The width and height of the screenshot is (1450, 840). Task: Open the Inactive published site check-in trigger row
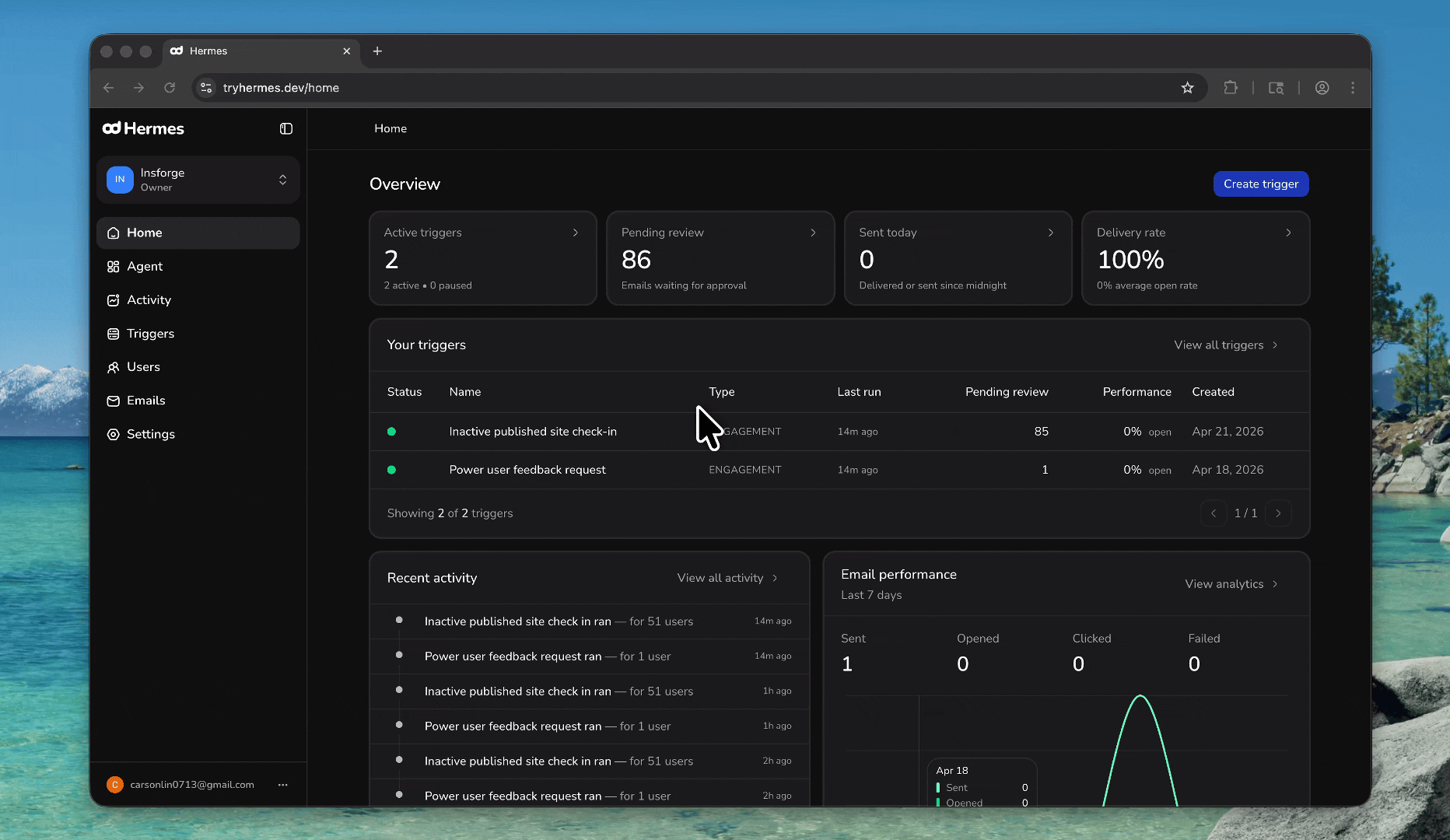coord(533,432)
